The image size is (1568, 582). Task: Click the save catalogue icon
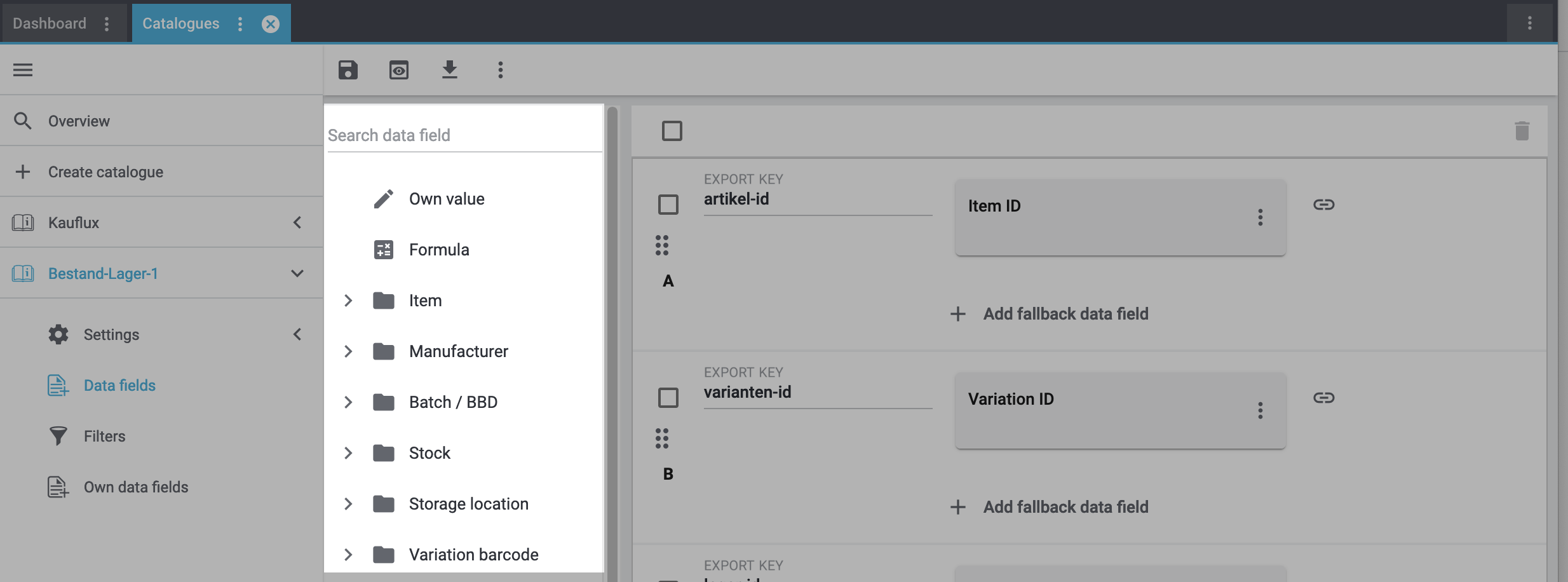coord(348,70)
